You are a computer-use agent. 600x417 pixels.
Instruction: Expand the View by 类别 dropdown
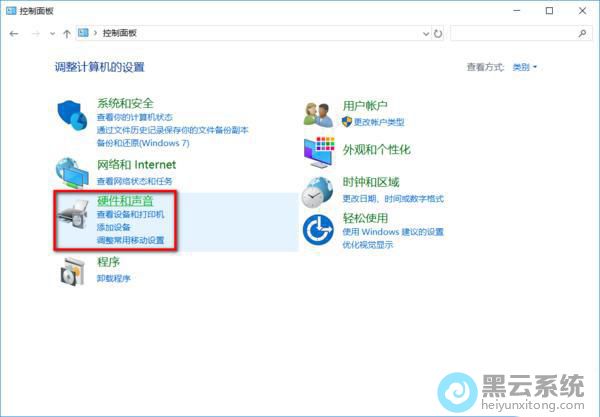click(525, 67)
